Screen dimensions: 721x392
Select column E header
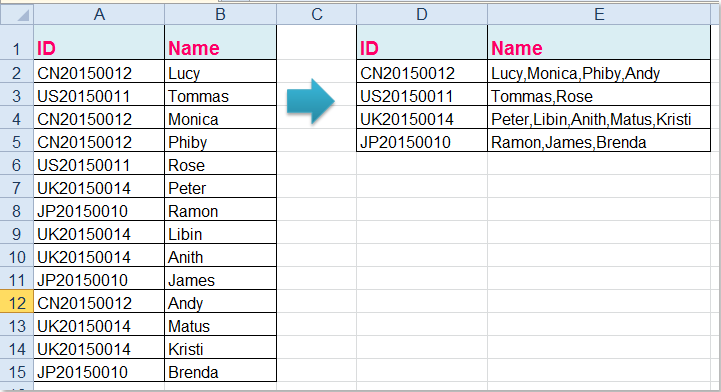599,14
